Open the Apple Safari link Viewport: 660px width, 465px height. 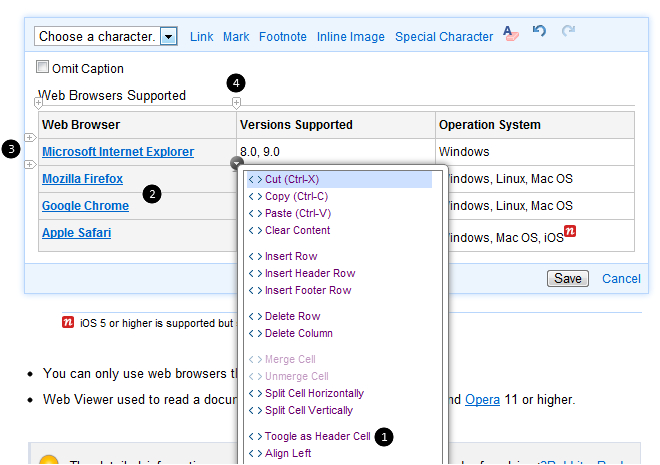click(77, 233)
